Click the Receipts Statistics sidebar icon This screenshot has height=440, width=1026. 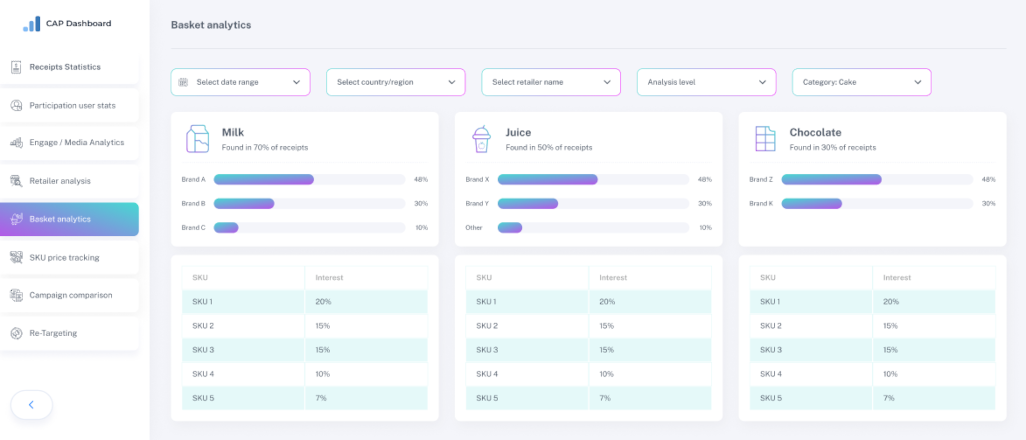coord(17,67)
